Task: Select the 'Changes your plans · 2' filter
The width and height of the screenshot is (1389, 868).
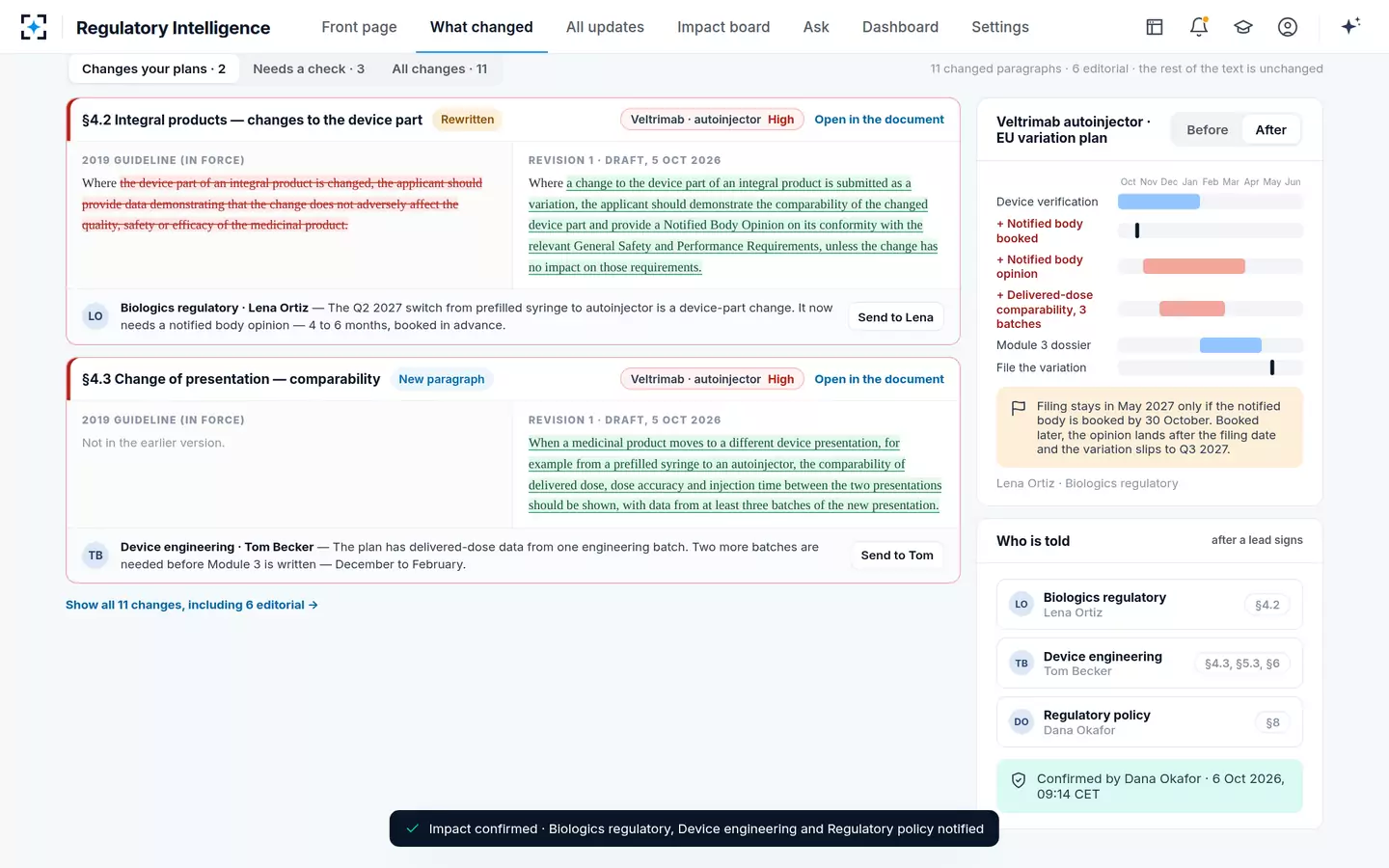Action: pos(153,69)
